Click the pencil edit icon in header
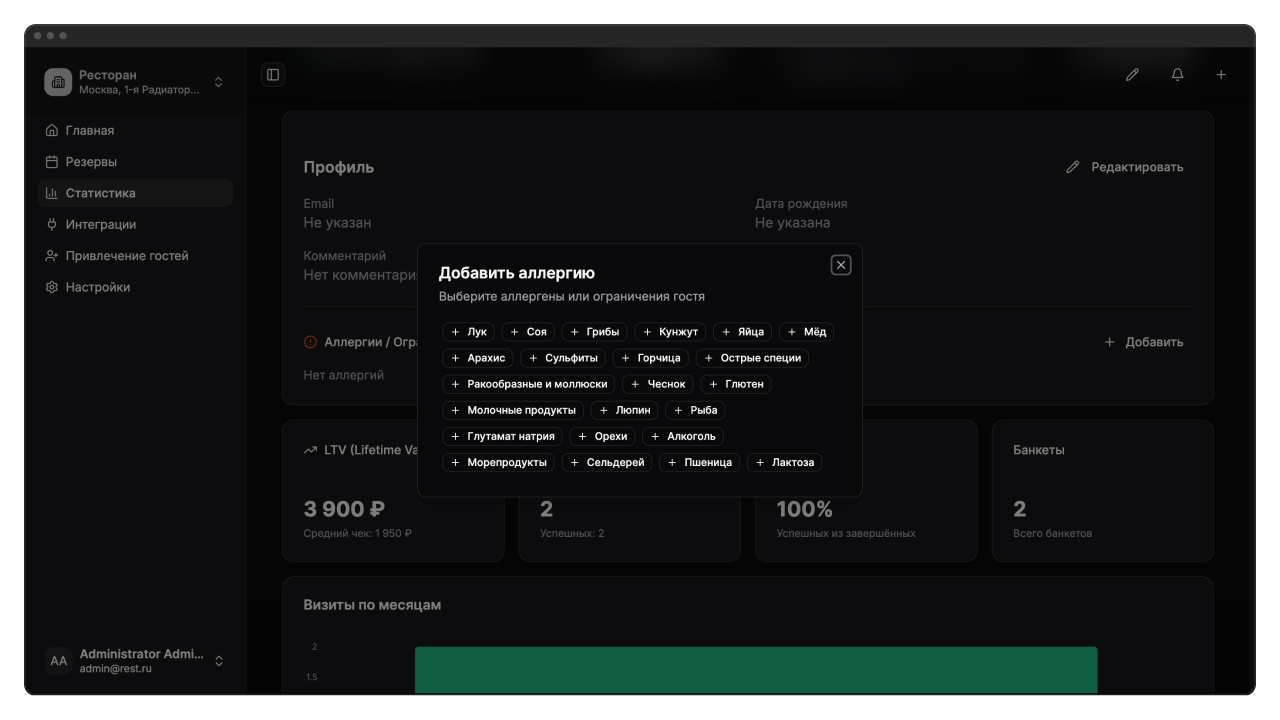This screenshot has height=720, width=1280. (1132, 75)
